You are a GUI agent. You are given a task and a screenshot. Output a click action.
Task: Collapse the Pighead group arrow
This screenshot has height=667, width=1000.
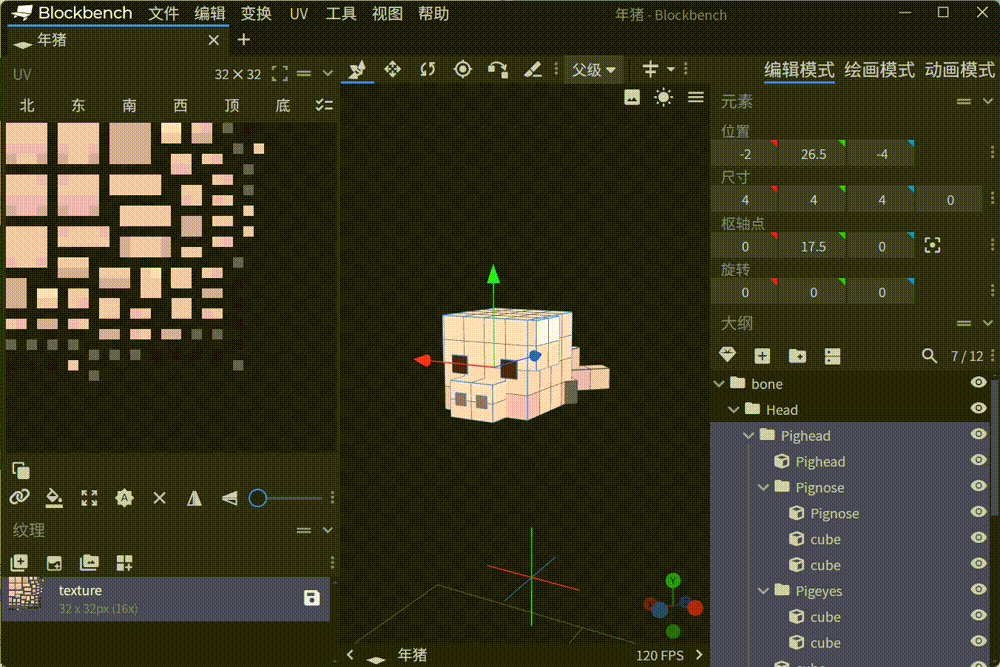749,435
